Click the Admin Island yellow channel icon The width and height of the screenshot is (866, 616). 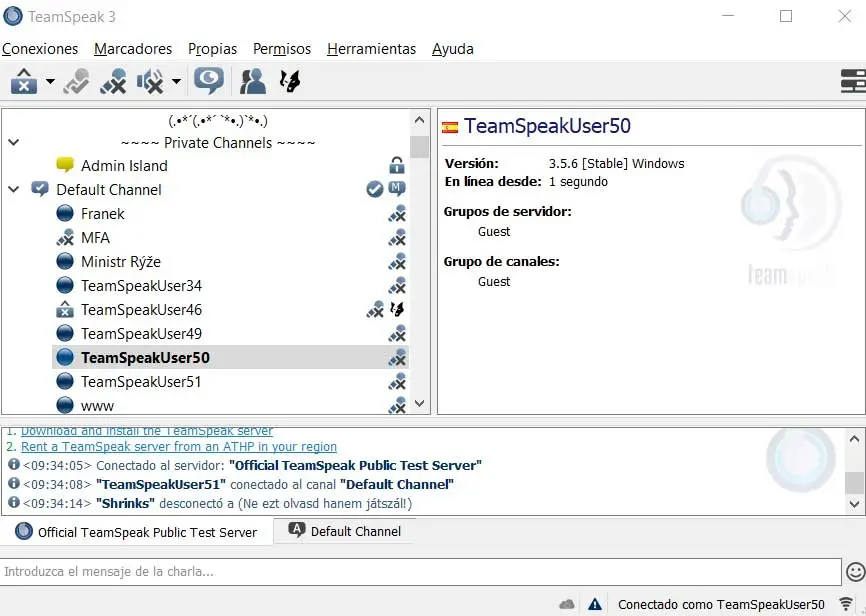pos(65,165)
